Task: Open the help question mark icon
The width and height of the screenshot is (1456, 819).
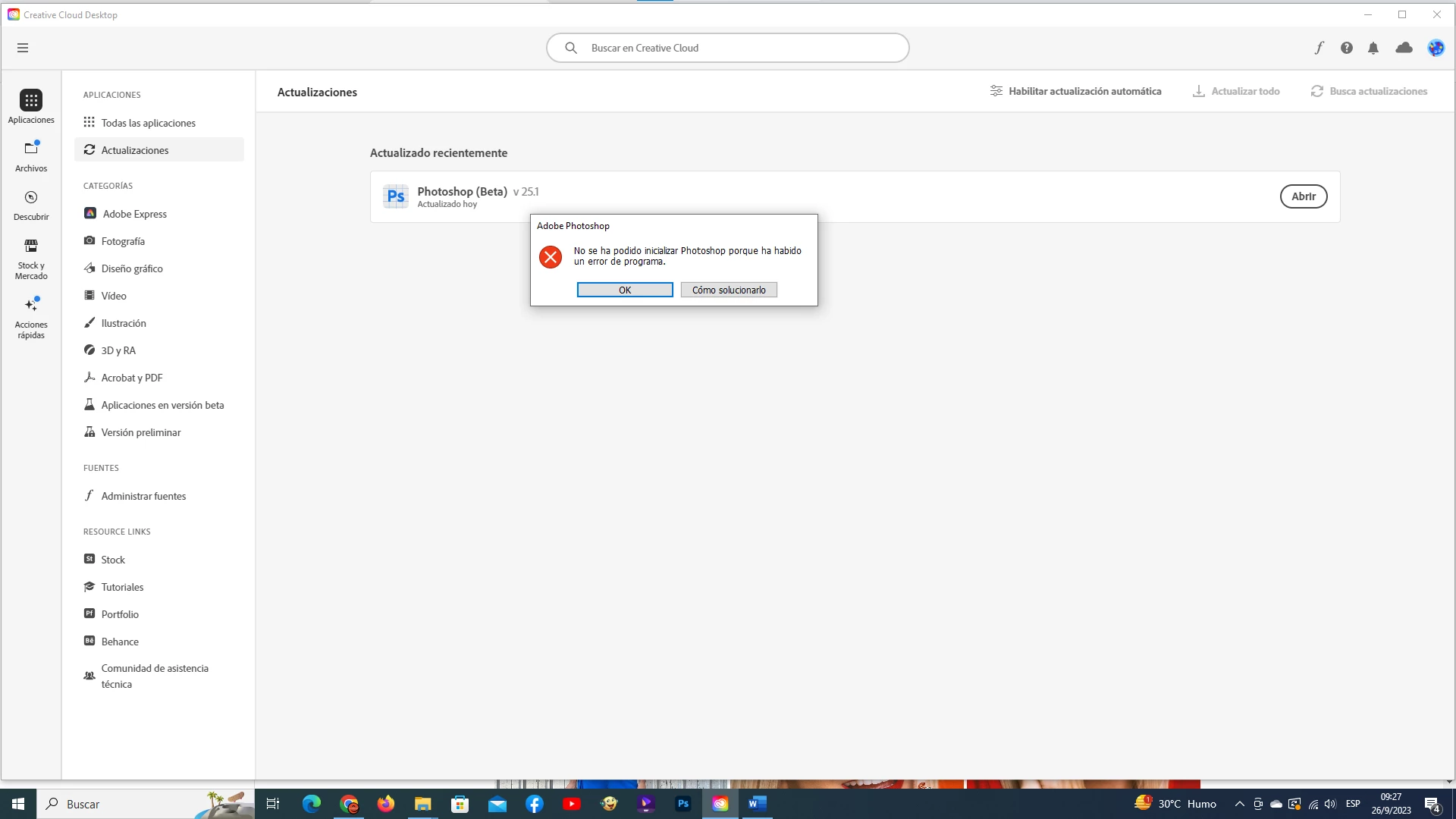Action: pos(1346,48)
